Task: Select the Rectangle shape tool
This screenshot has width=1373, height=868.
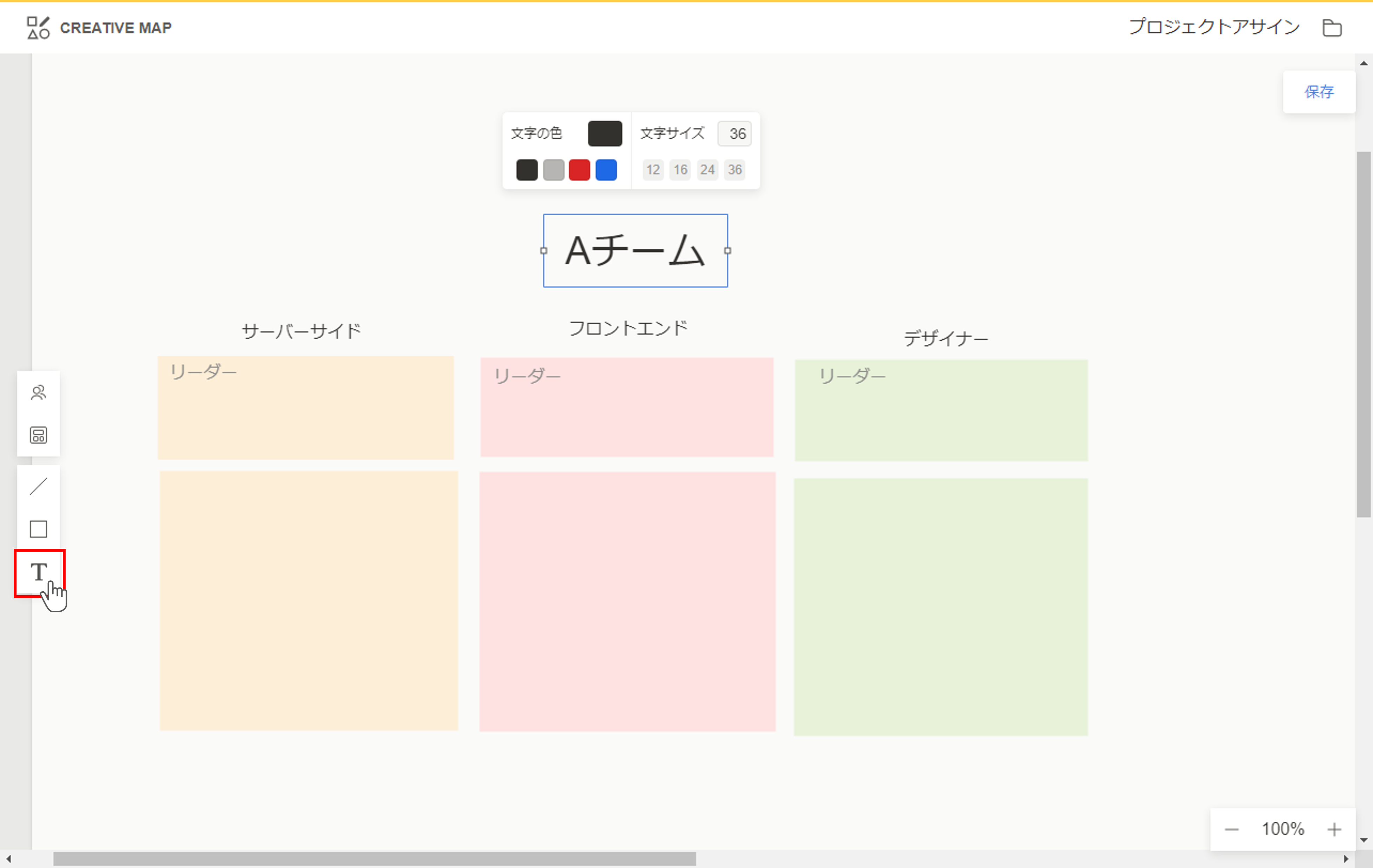Action: (38, 529)
